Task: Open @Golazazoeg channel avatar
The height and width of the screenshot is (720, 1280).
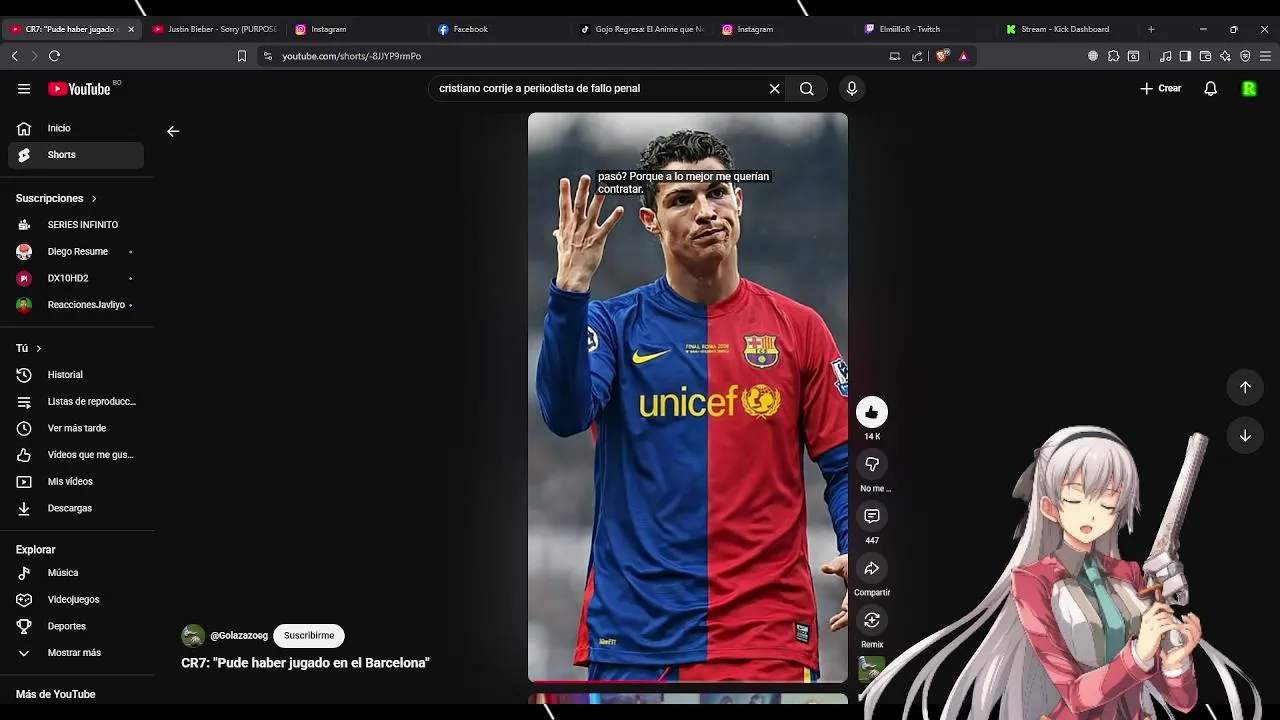Action: 193,636
